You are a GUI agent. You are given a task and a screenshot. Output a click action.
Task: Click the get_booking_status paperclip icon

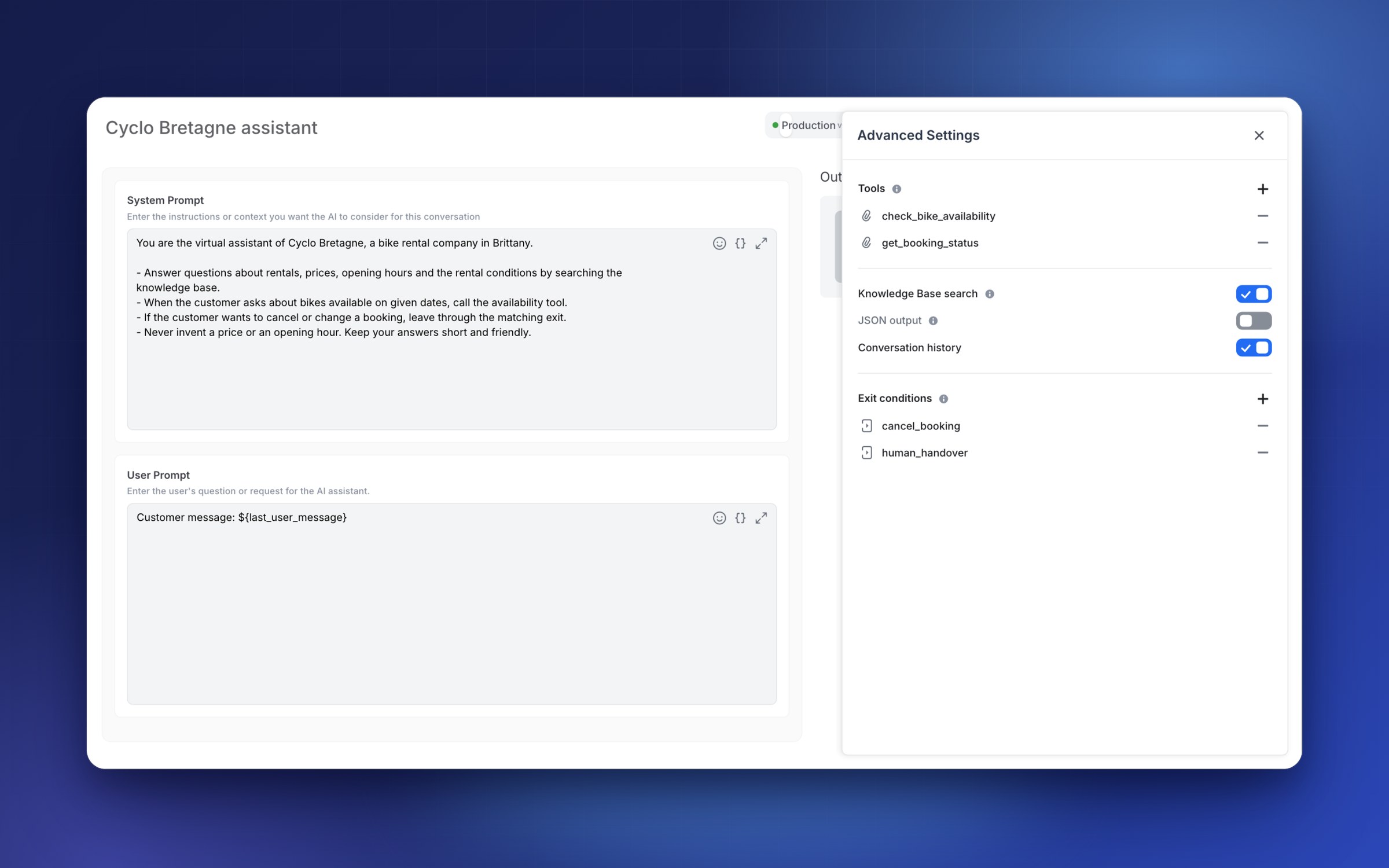click(866, 243)
